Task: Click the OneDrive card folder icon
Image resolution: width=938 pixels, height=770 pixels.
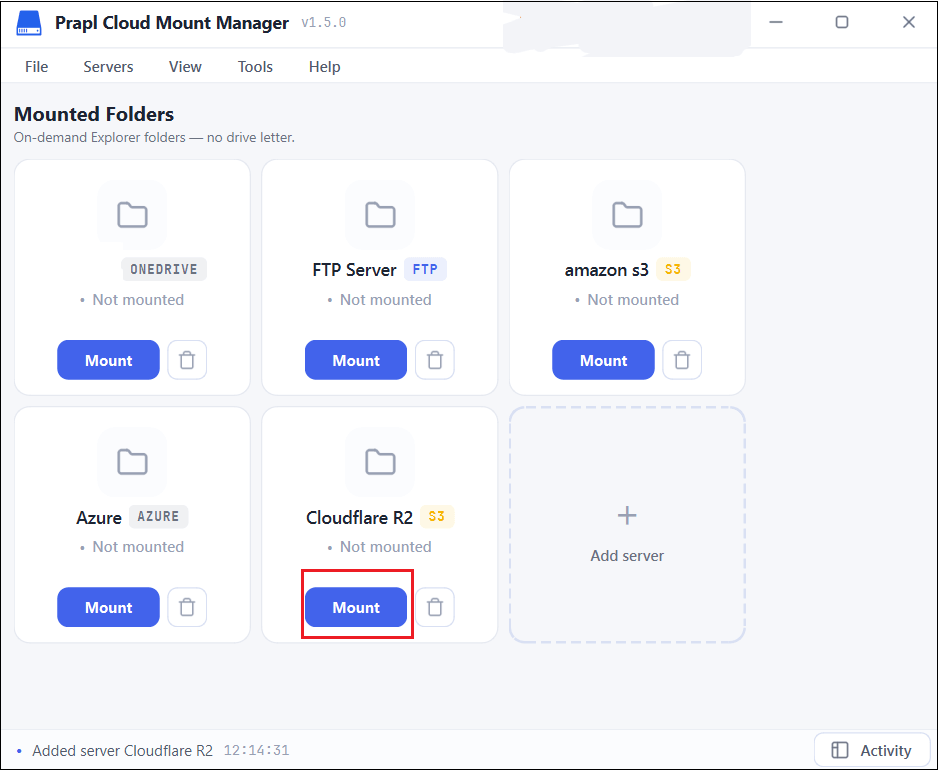Action: coord(132,215)
